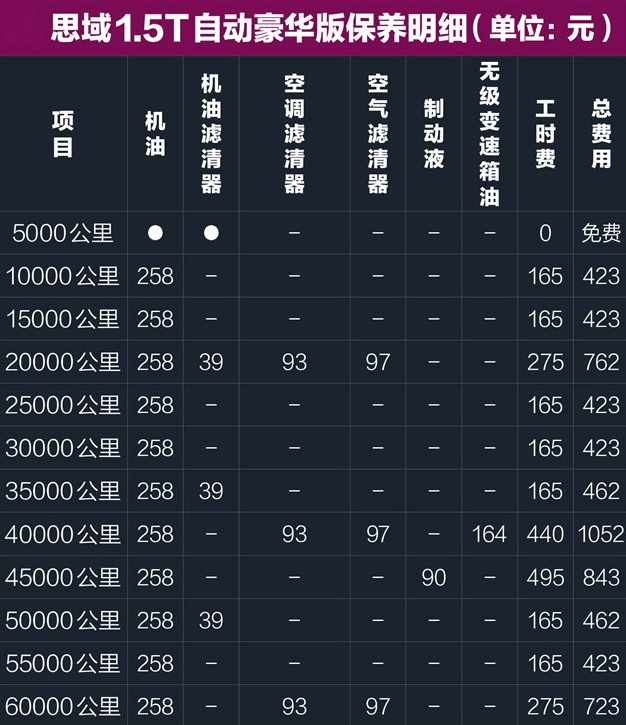The height and width of the screenshot is (725, 626).
Task: Click total 462 in the 50000公里 row
Action: [601, 621]
